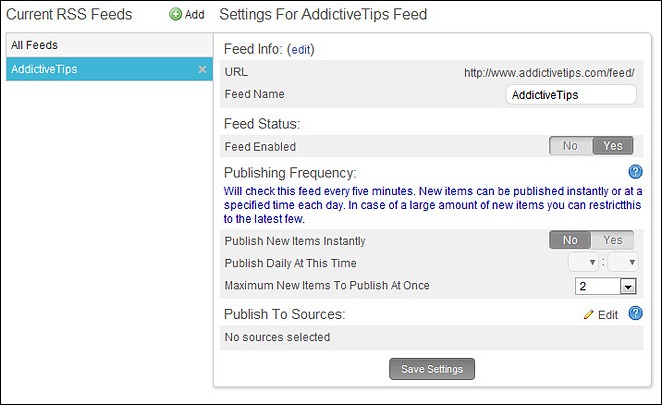Set Feed Enabled to Yes
This screenshot has height=405, width=662.
tap(613, 146)
